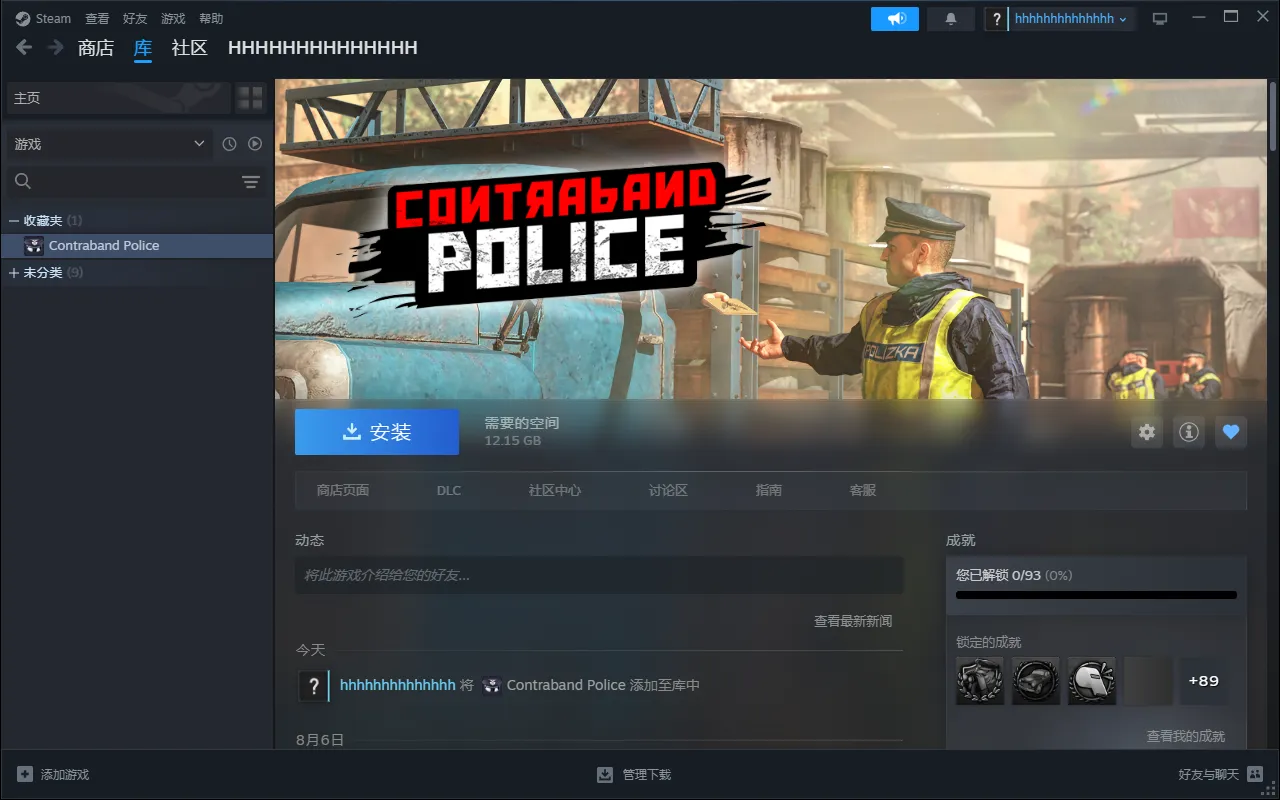Open the 好友 menu

(x=134, y=19)
